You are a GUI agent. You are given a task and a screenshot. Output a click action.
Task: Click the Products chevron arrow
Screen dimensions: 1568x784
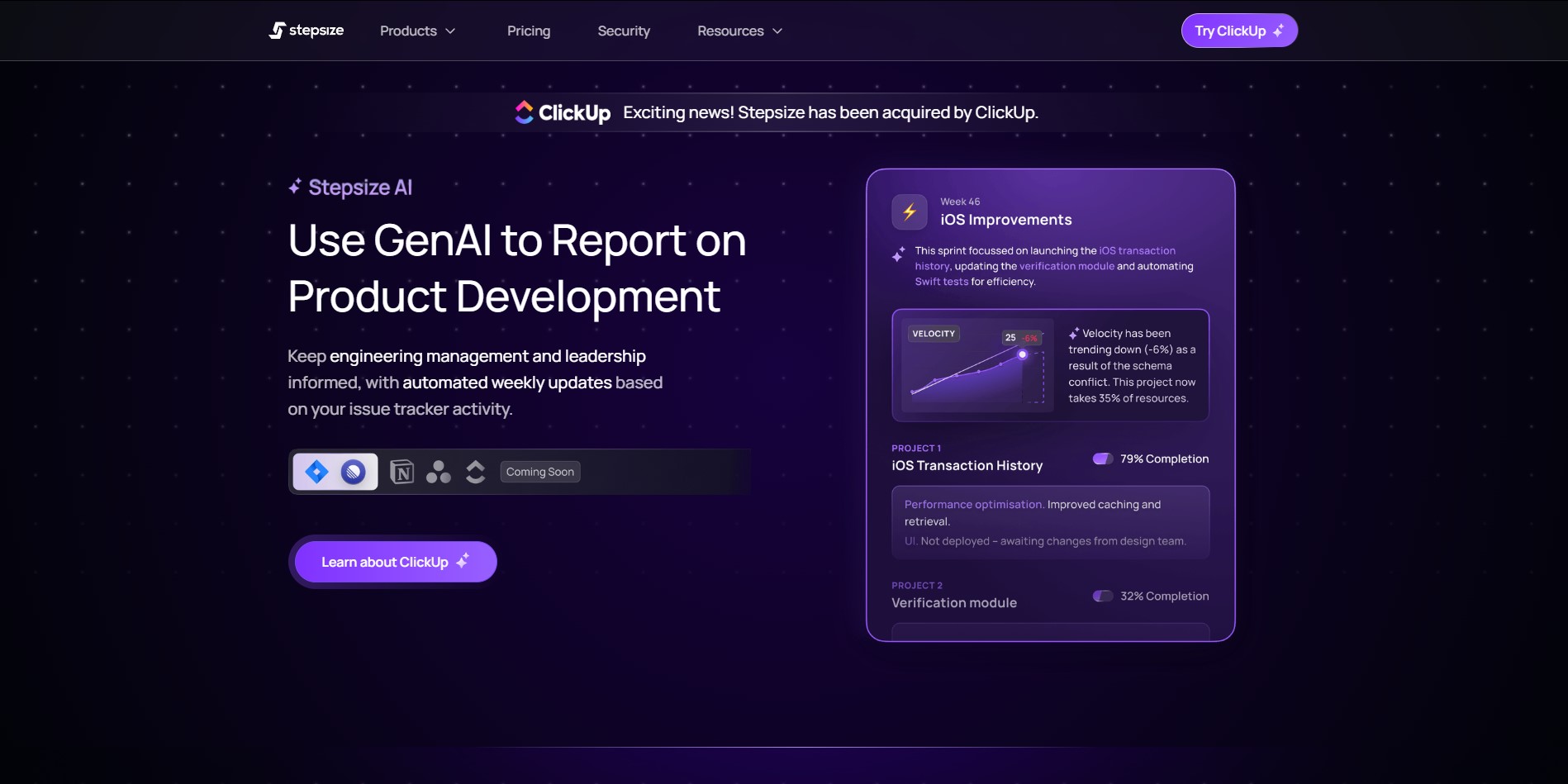[450, 31]
